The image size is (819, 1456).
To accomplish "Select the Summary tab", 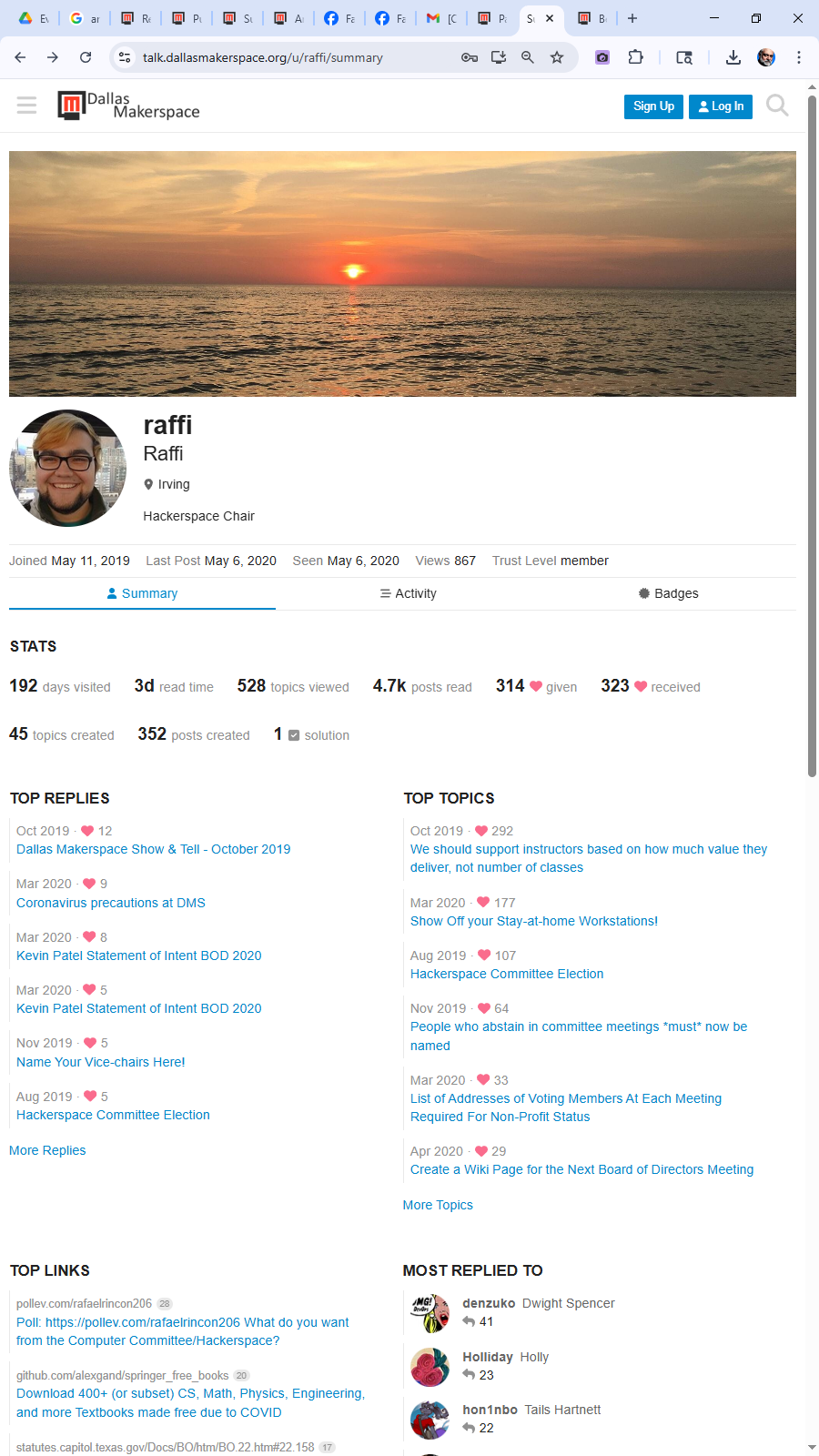I will (x=142, y=593).
